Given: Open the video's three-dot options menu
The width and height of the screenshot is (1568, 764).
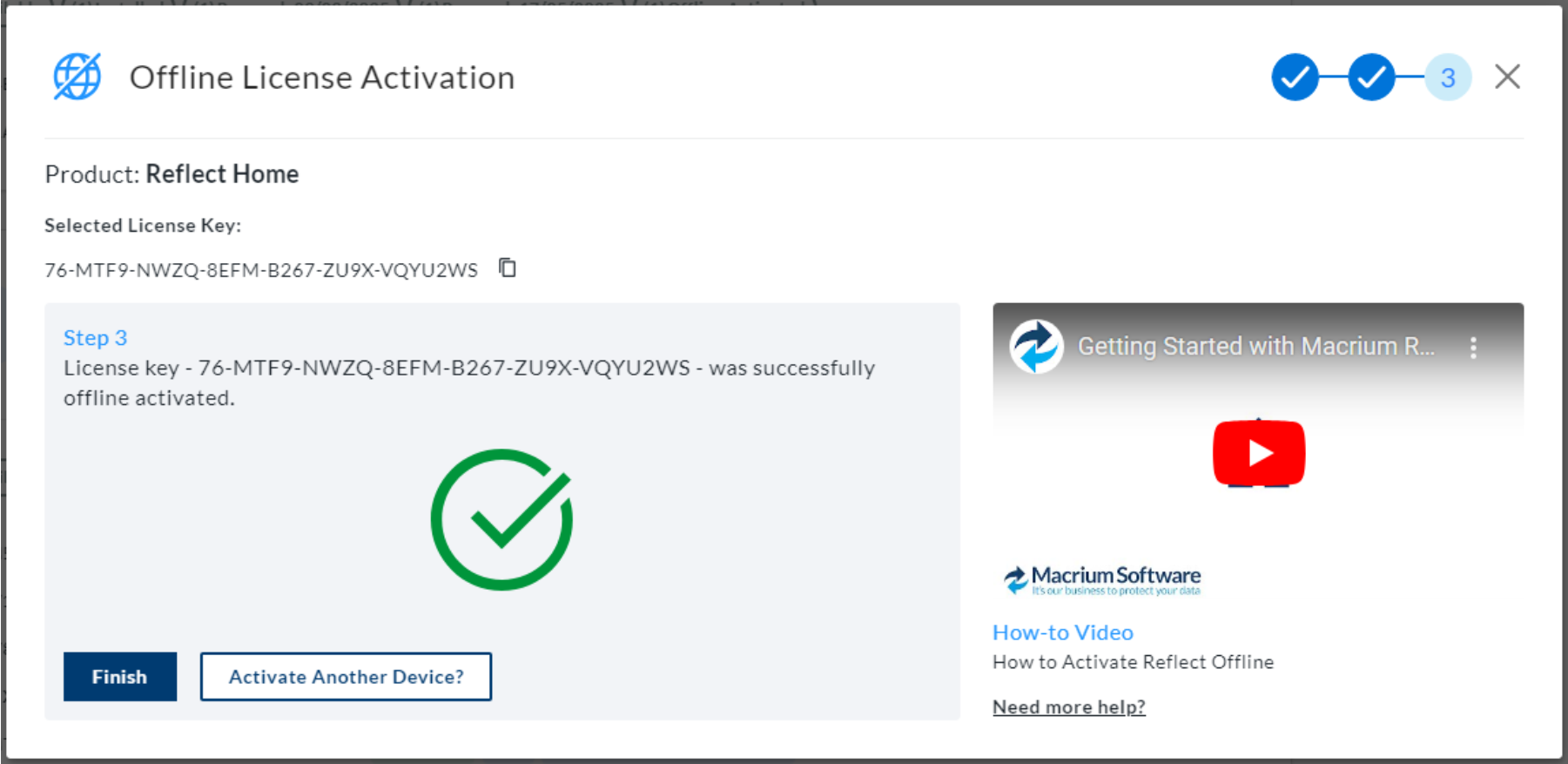Looking at the screenshot, I should [x=1473, y=348].
